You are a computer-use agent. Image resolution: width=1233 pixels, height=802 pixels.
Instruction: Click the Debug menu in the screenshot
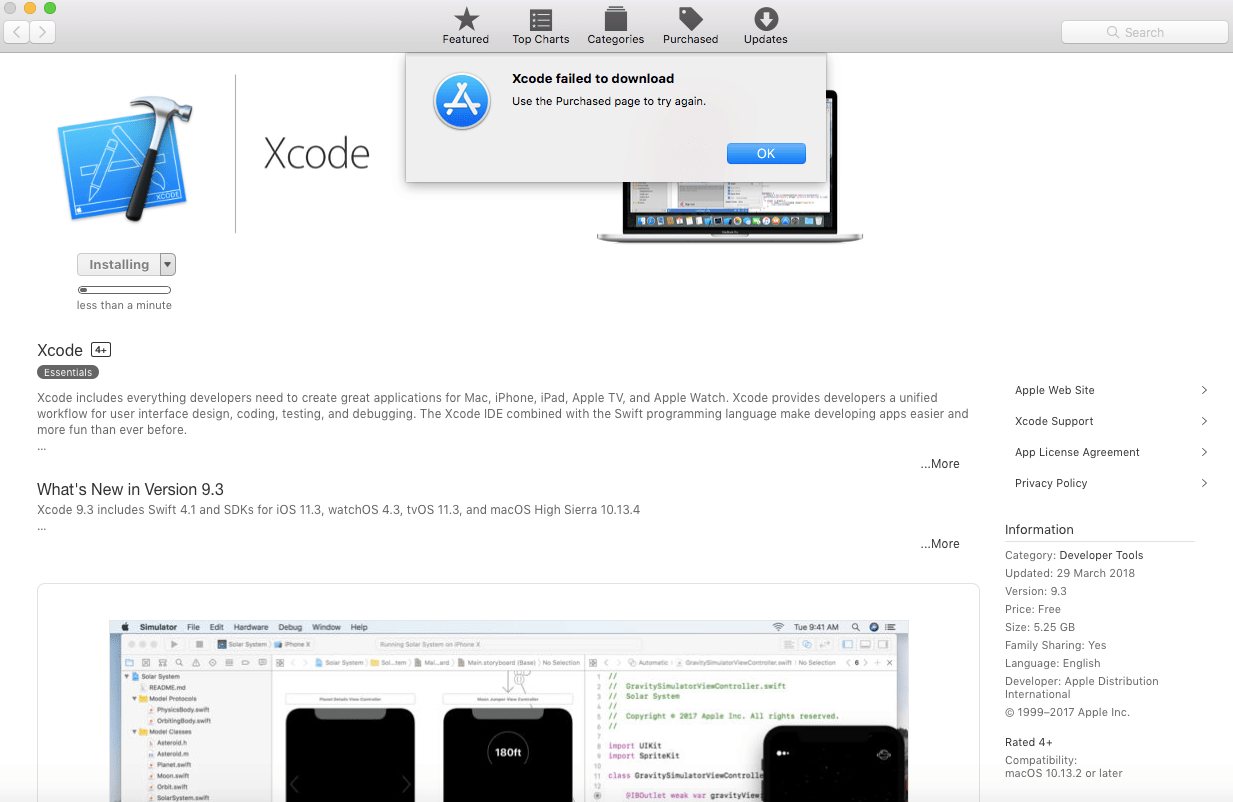point(290,627)
